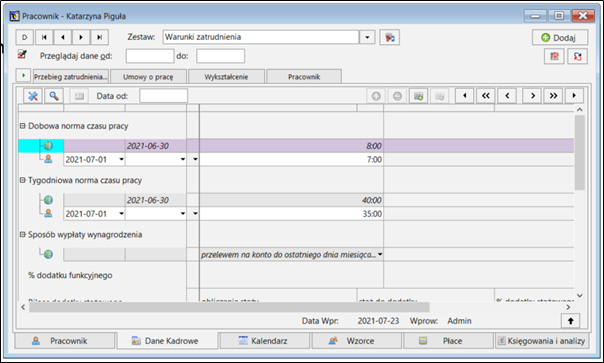Viewport: 604px width, 363px height.
Task: Switch to Umowy o pracę tab
Action: 148,77
